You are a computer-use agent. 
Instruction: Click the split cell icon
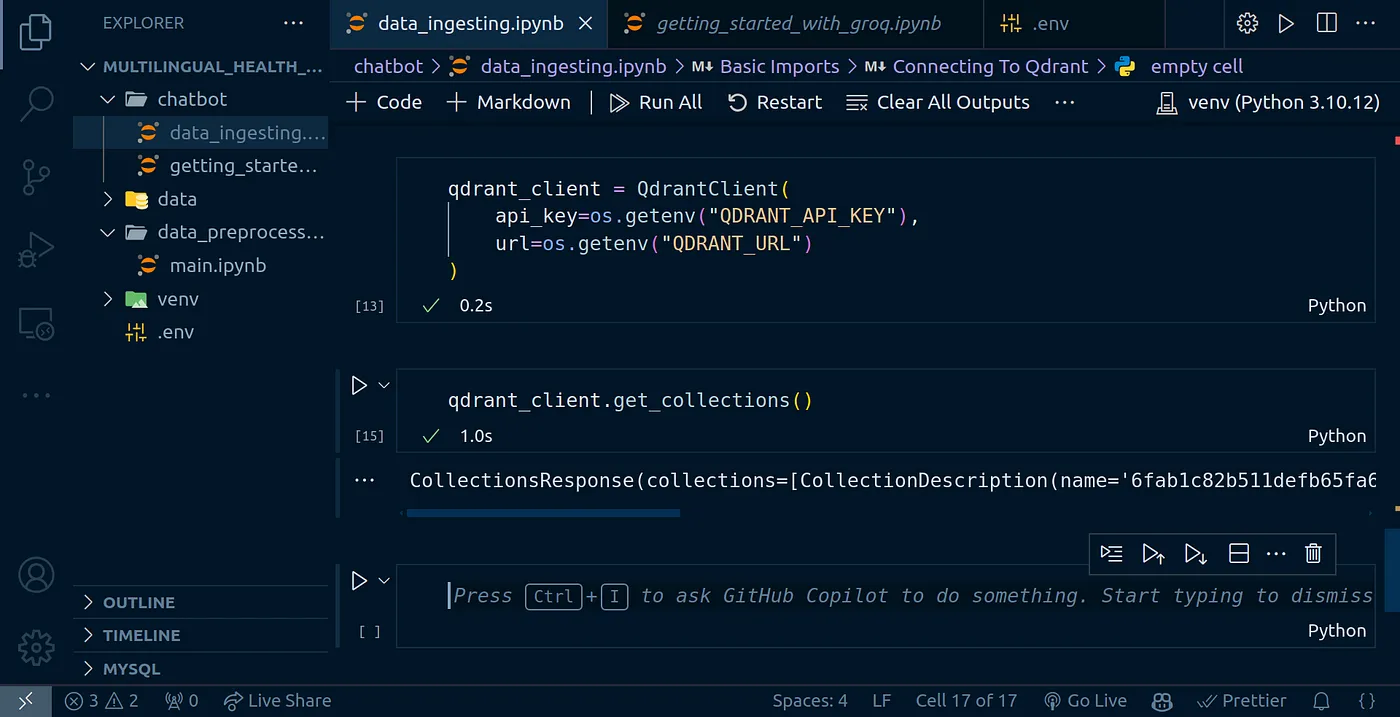coord(1238,553)
